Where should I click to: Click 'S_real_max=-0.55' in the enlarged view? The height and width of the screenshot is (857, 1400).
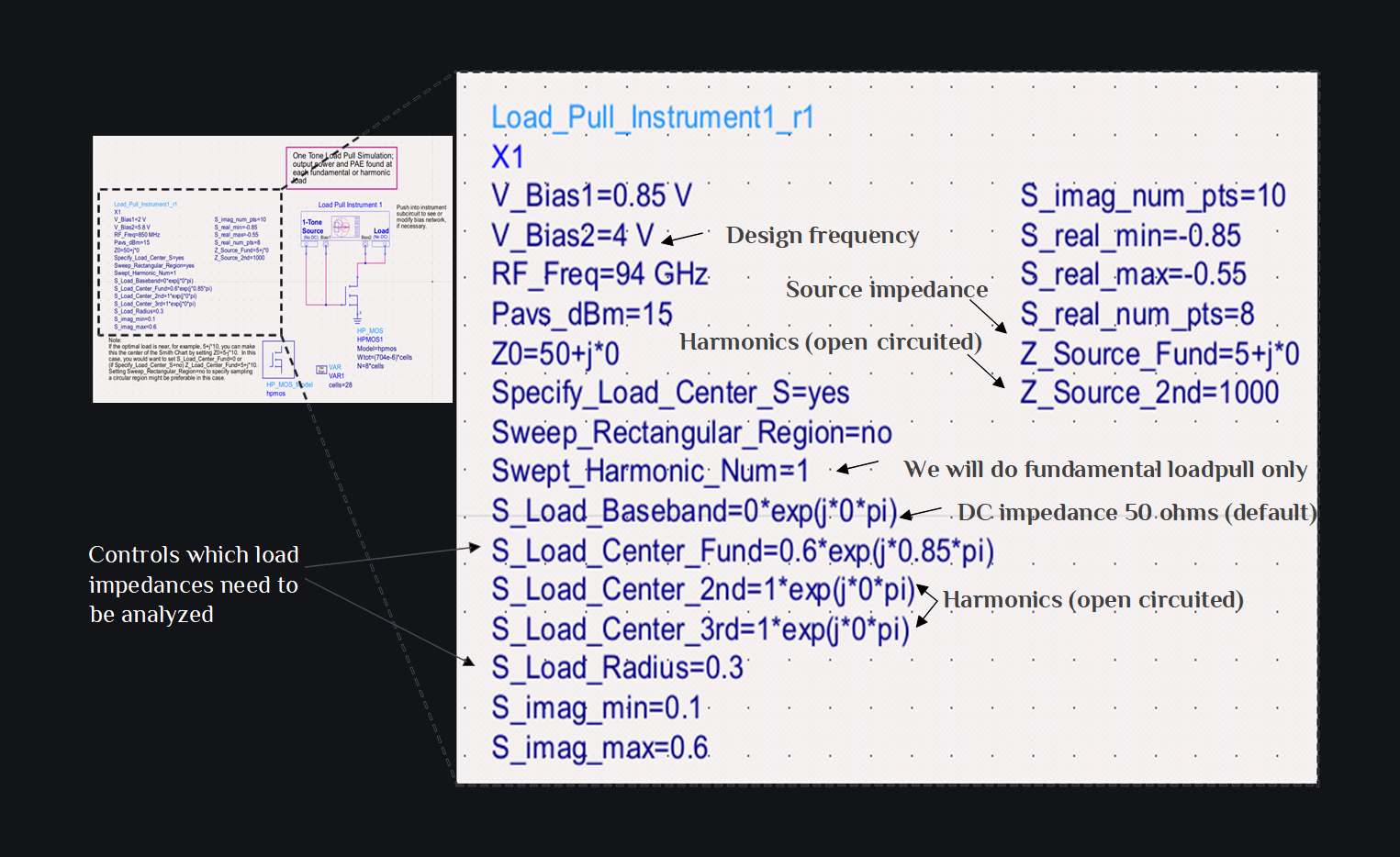click(x=1134, y=274)
